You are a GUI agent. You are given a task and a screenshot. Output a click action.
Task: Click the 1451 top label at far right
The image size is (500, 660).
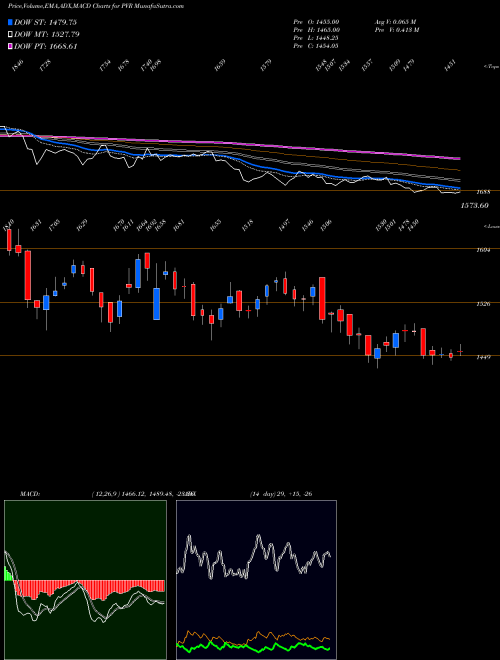(450, 66)
